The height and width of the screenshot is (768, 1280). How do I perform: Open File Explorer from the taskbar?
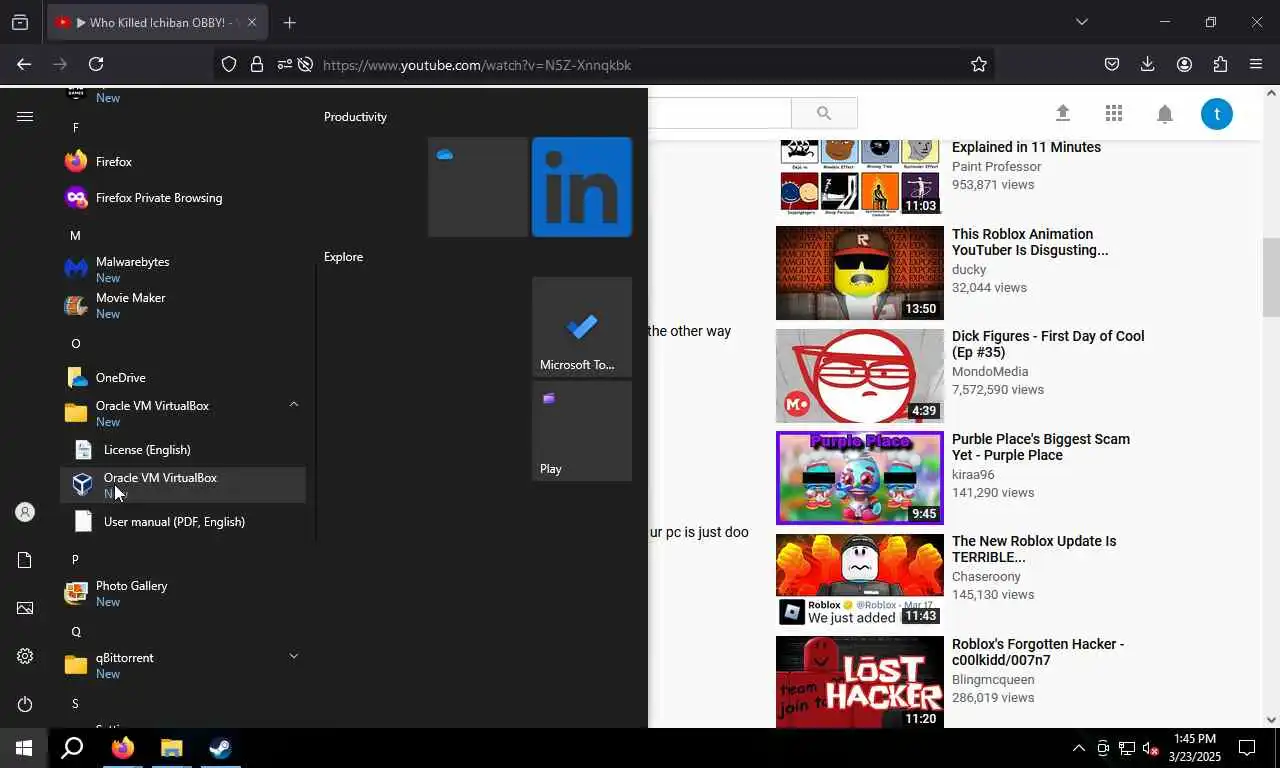pos(172,748)
